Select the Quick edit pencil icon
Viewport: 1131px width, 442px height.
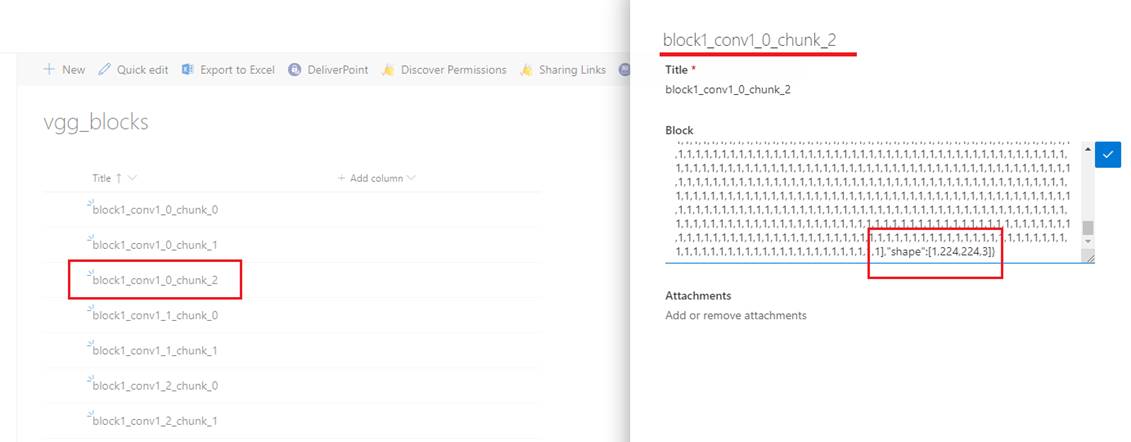(x=105, y=69)
